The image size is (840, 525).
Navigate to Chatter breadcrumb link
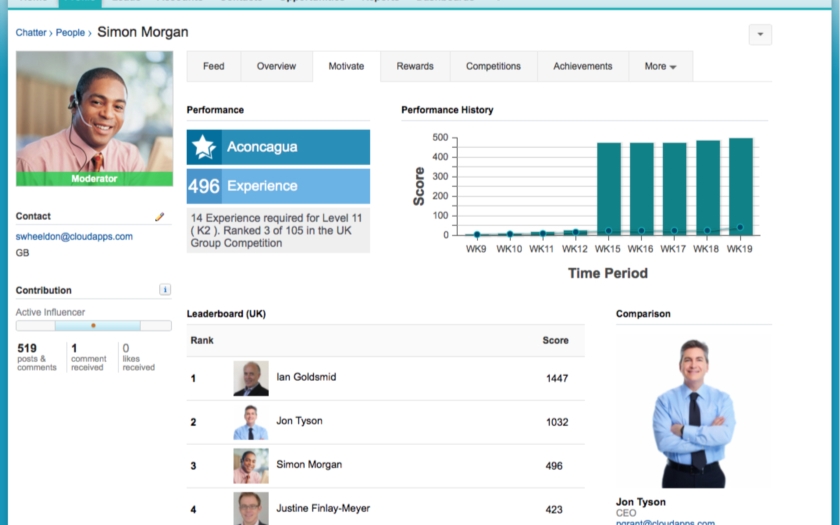(31, 33)
